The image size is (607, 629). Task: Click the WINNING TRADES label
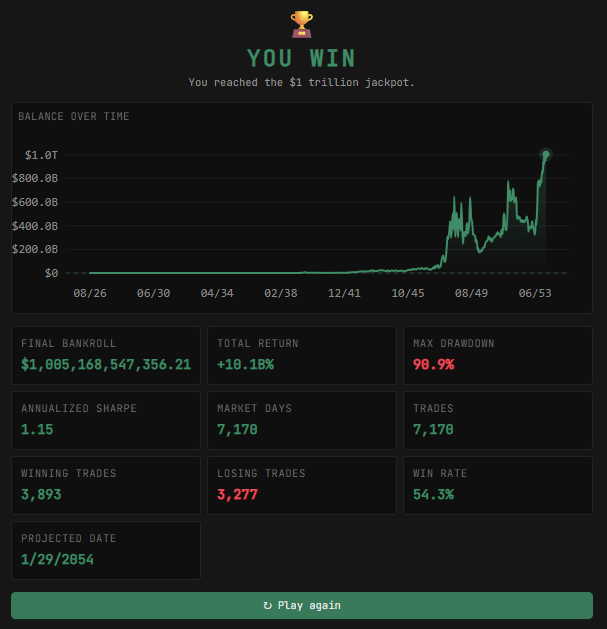tap(69, 473)
